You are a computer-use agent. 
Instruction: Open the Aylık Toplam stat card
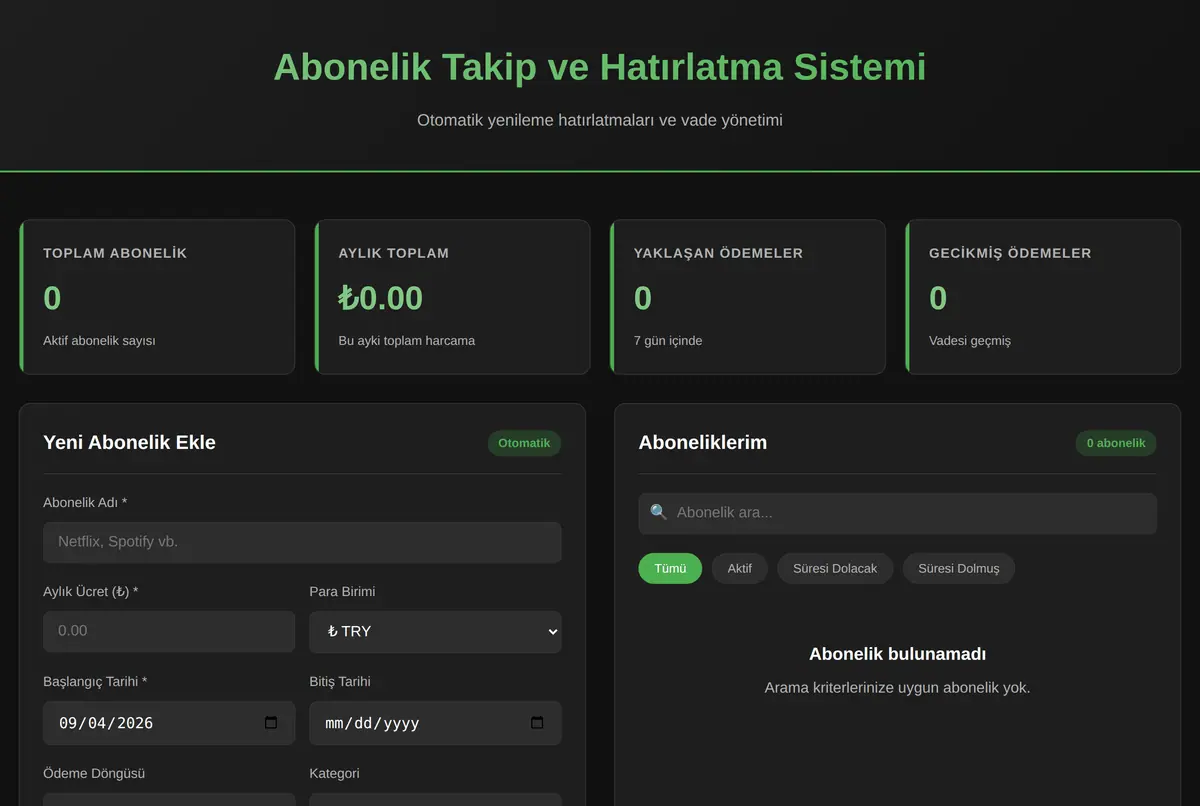452,297
